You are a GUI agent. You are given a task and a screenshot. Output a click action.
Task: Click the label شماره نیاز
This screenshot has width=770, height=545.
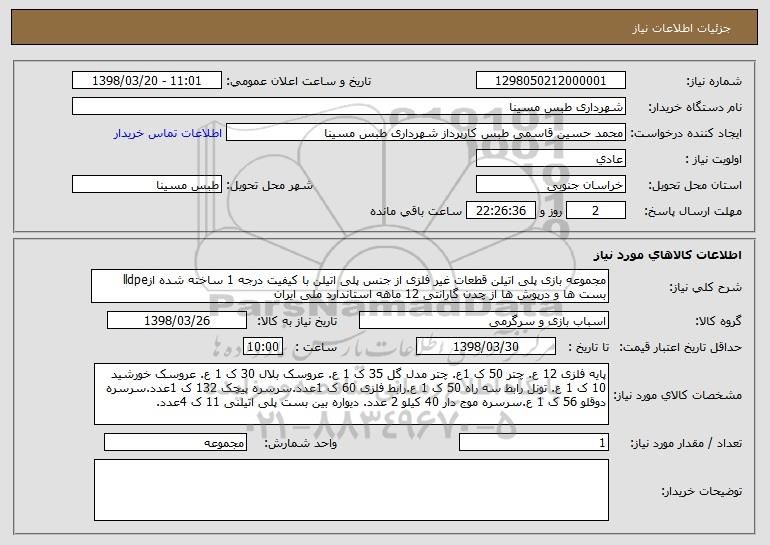[x=714, y=81]
